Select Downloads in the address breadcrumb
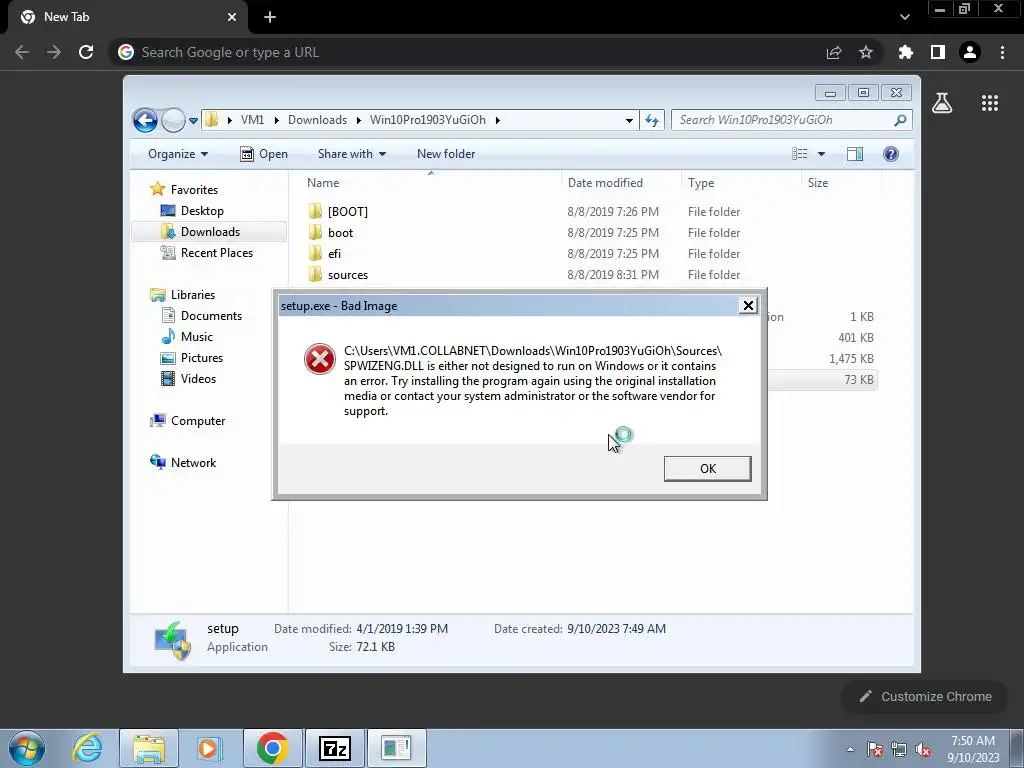 (317, 120)
